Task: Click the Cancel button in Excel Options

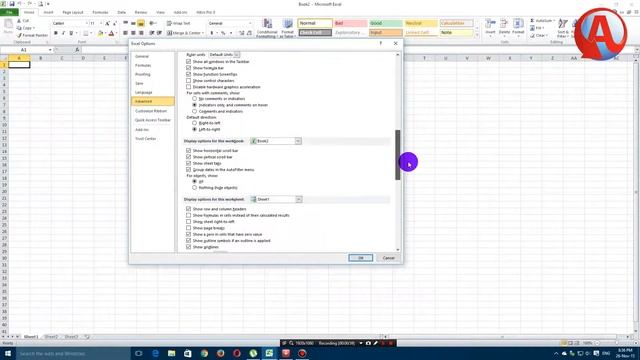Action: (388, 258)
